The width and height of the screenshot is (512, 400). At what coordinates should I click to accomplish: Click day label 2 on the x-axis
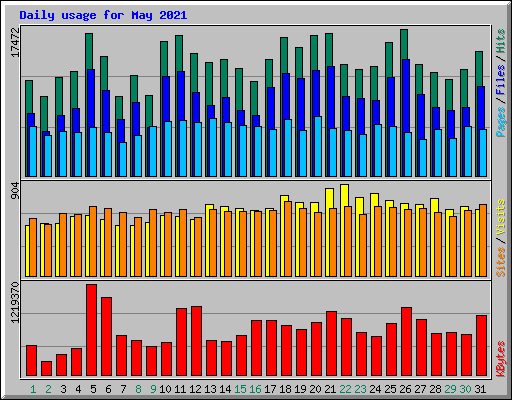pos(48,389)
